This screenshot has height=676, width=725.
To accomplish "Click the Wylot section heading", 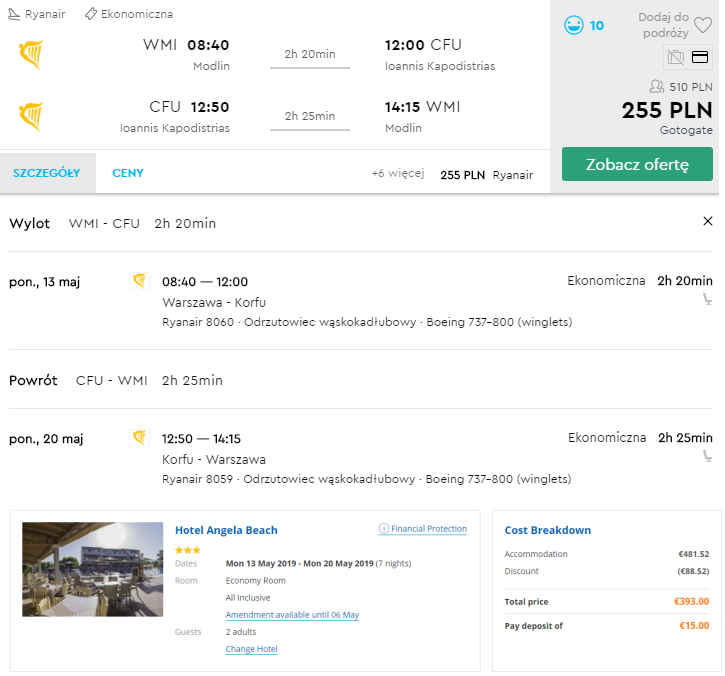I will pyautogui.click(x=30, y=223).
